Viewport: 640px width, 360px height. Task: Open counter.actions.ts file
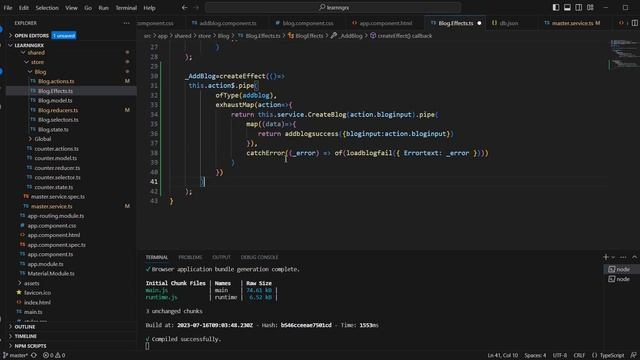point(56,149)
